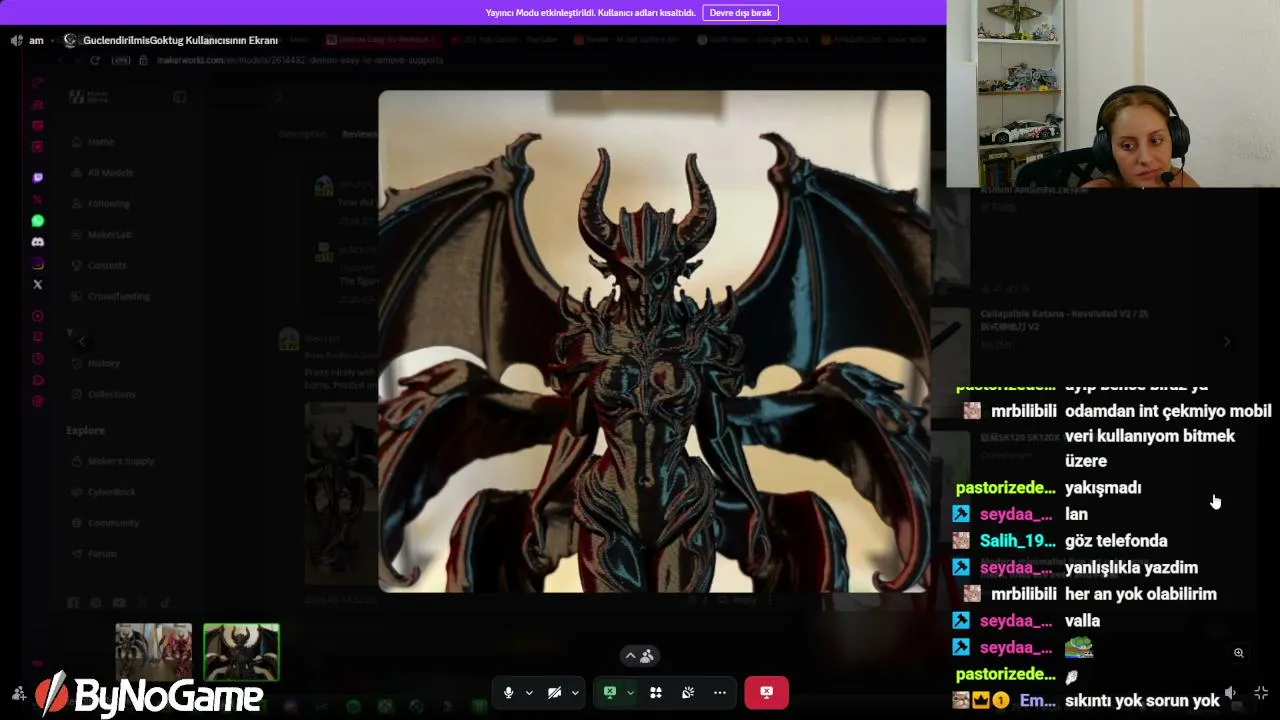Open CyberBrick in Explore section
The width and height of the screenshot is (1280, 720).
[111, 492]
